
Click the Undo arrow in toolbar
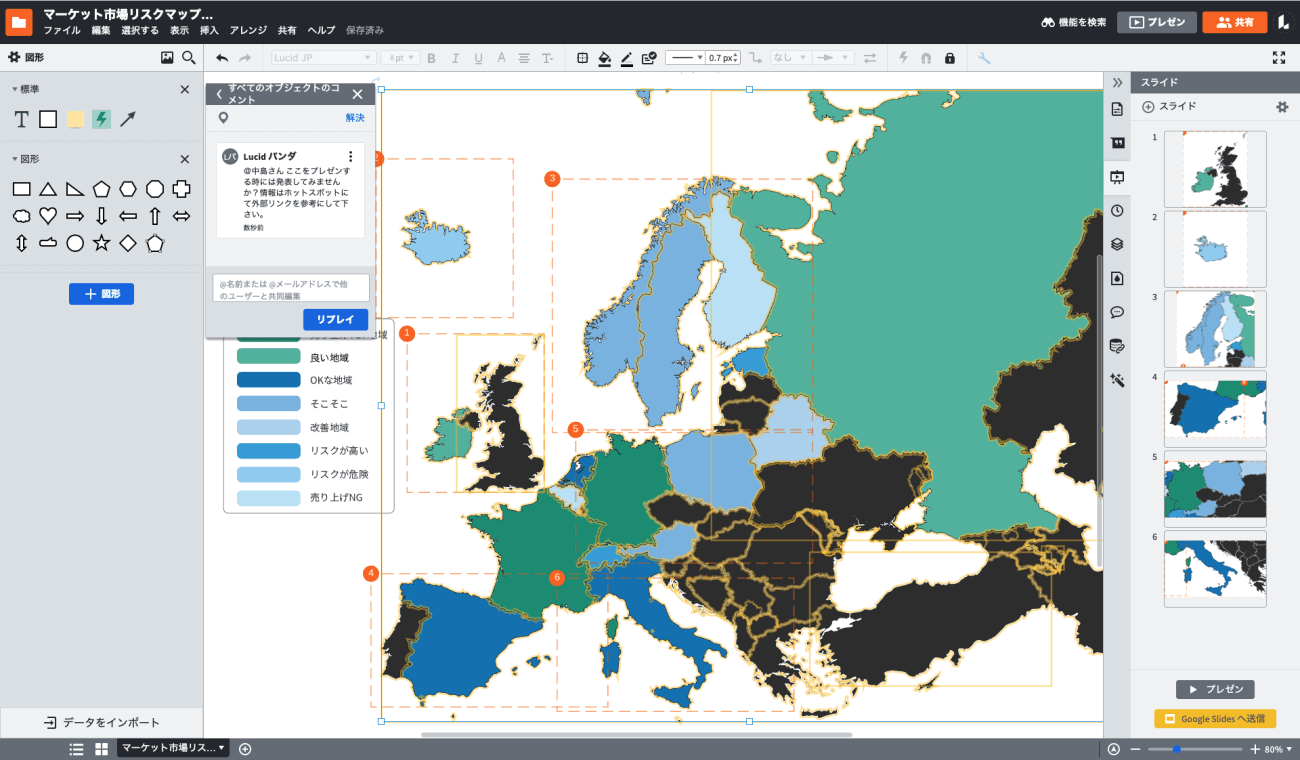click(x=222, y=58)
